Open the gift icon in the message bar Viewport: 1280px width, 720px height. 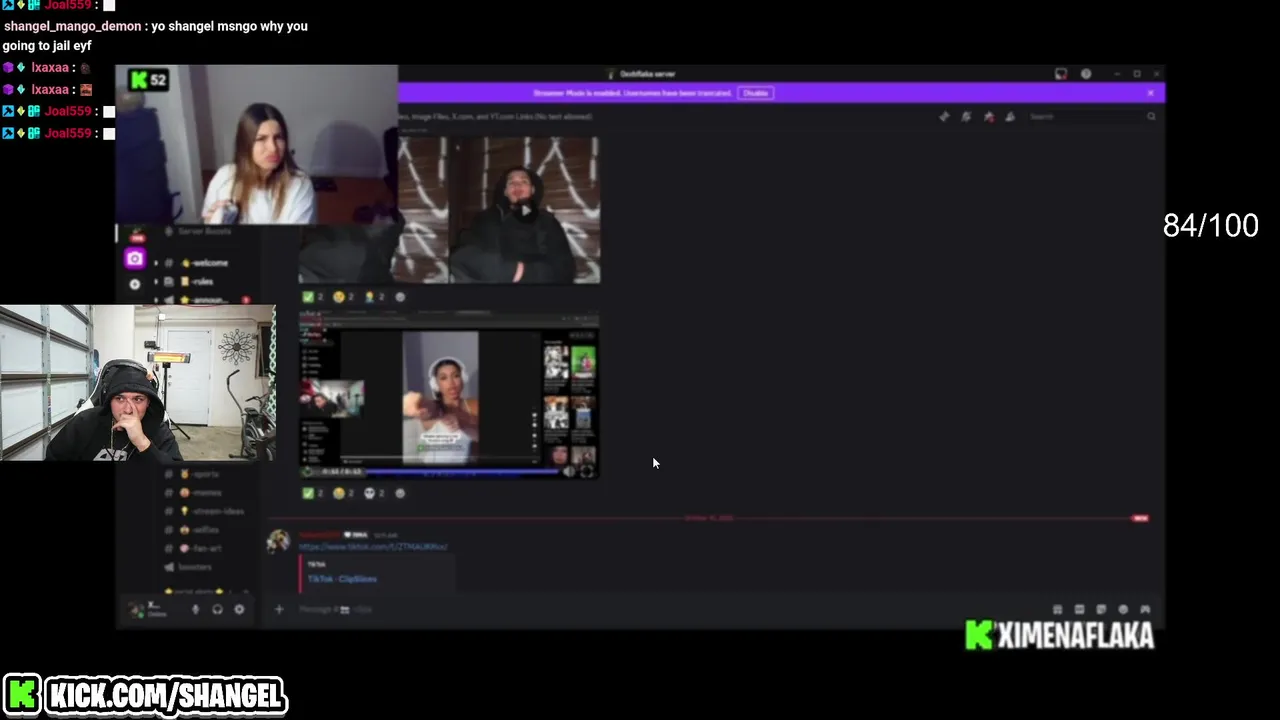tap(1057, 609)
